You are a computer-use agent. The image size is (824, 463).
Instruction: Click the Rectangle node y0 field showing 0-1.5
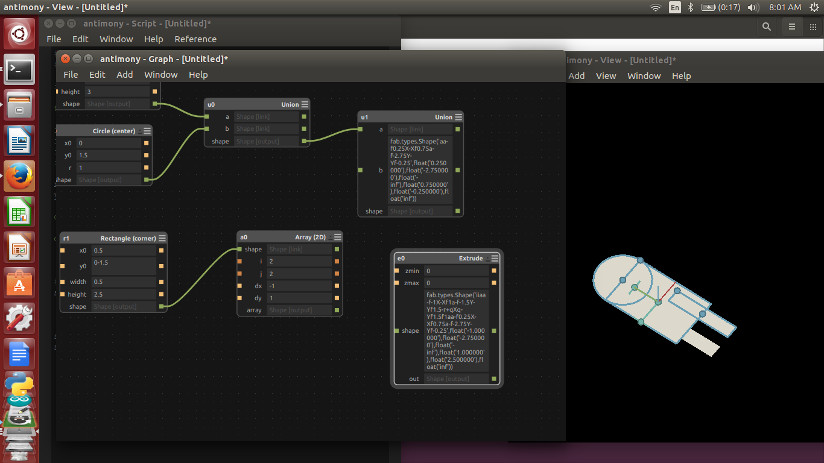123,266
